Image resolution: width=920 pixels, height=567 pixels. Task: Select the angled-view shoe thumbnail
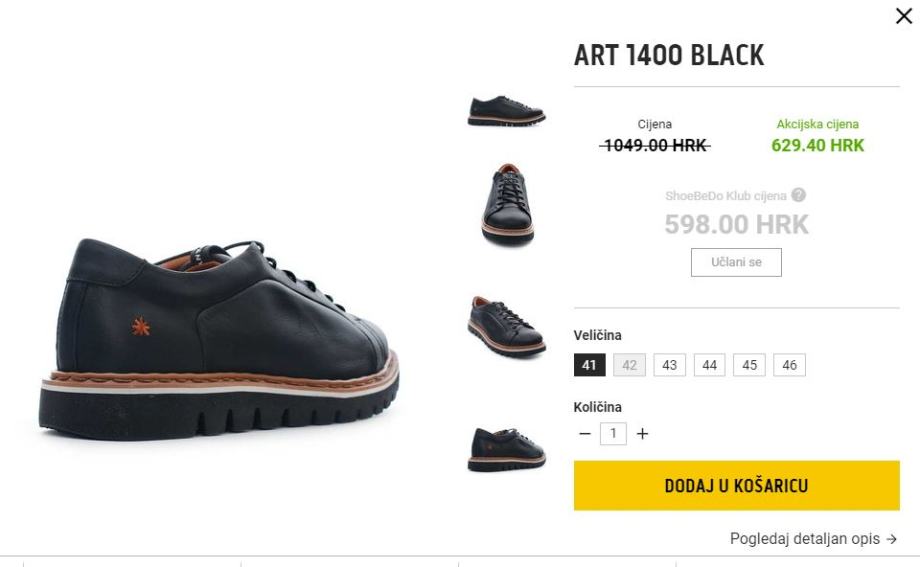point(507,325)
